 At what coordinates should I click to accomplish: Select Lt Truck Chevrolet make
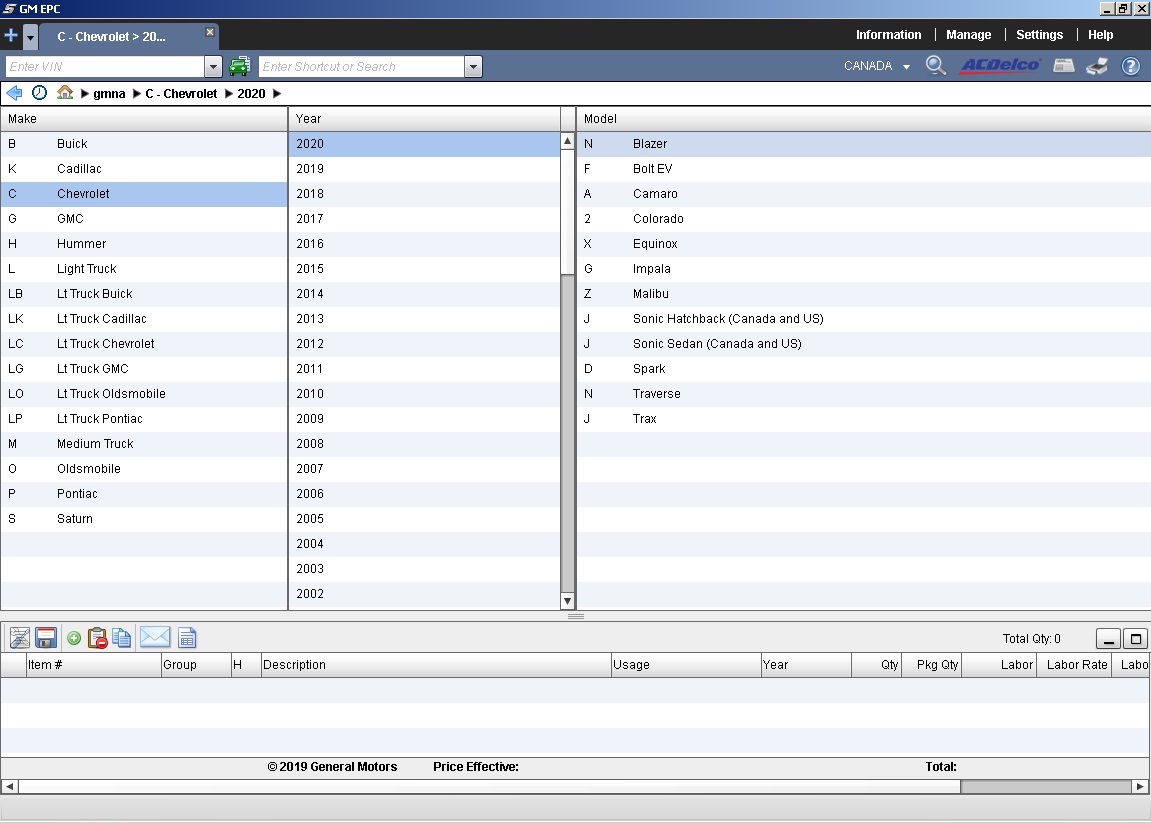pyautogui.click(x=144, y=344)
